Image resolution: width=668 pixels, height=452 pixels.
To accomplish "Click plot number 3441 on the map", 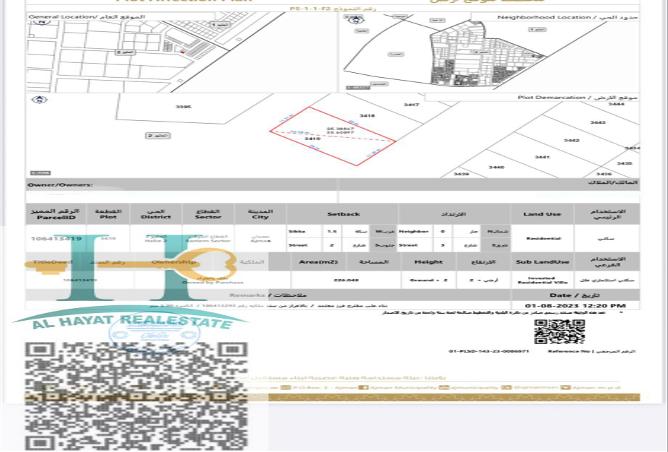I will [542, 157].
